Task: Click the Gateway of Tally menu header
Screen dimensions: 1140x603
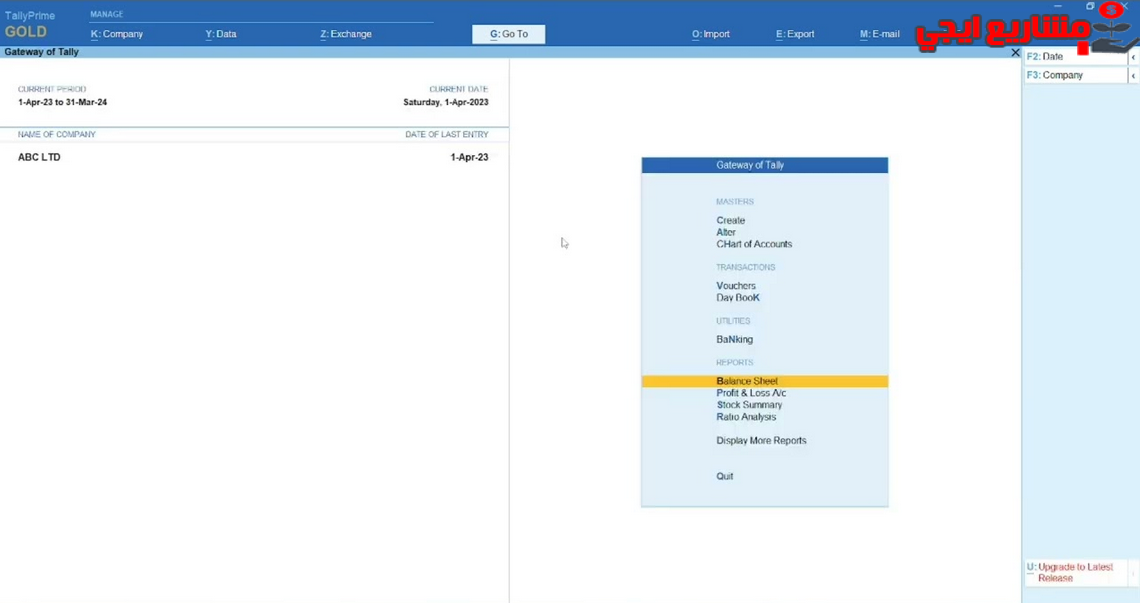Action: coord(764,165)
